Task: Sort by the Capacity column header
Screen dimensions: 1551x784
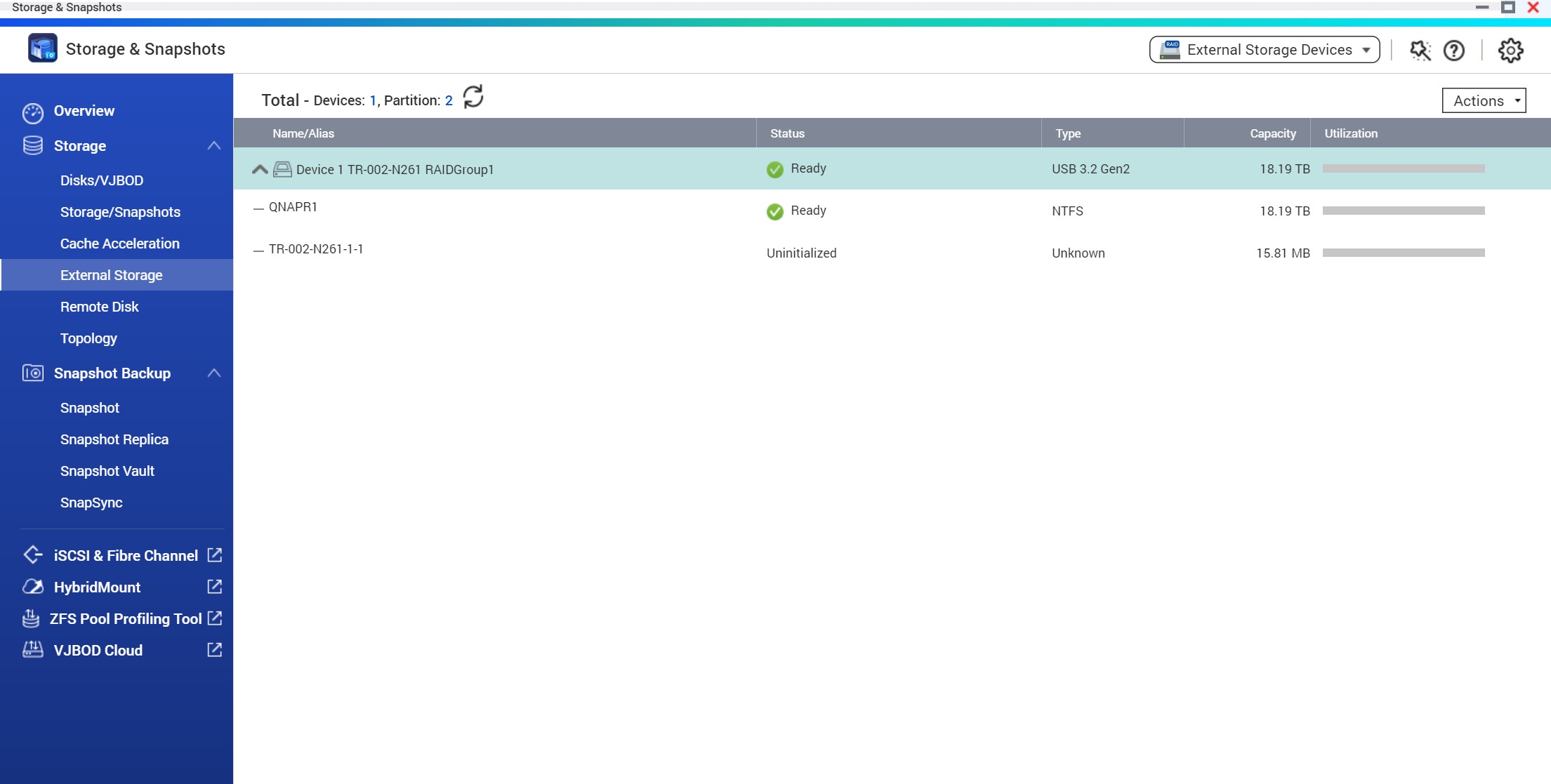Action: point(1272,133)
